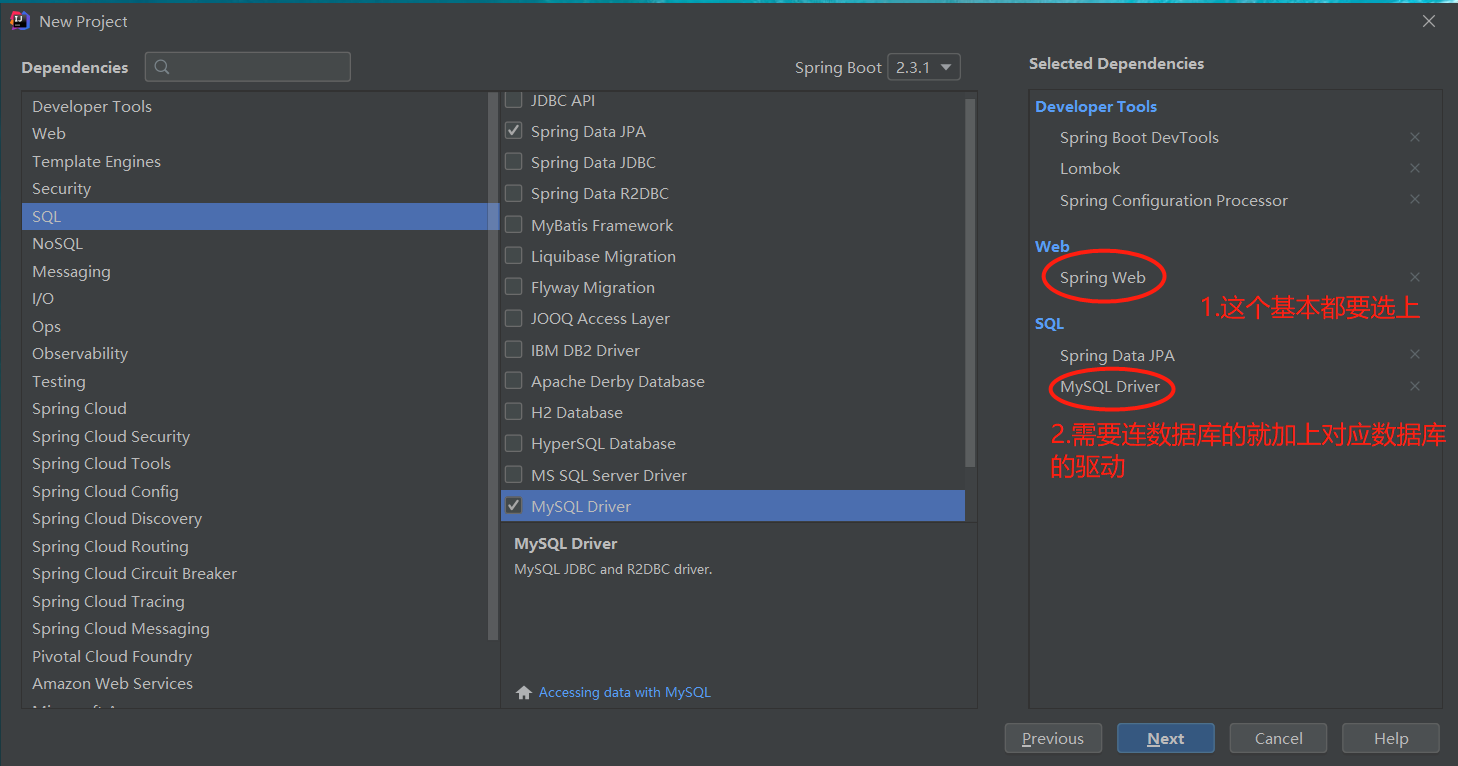Screen dimensions: 1458x766
Task: Select the Messaging category
Action: [x=255, y=271]
